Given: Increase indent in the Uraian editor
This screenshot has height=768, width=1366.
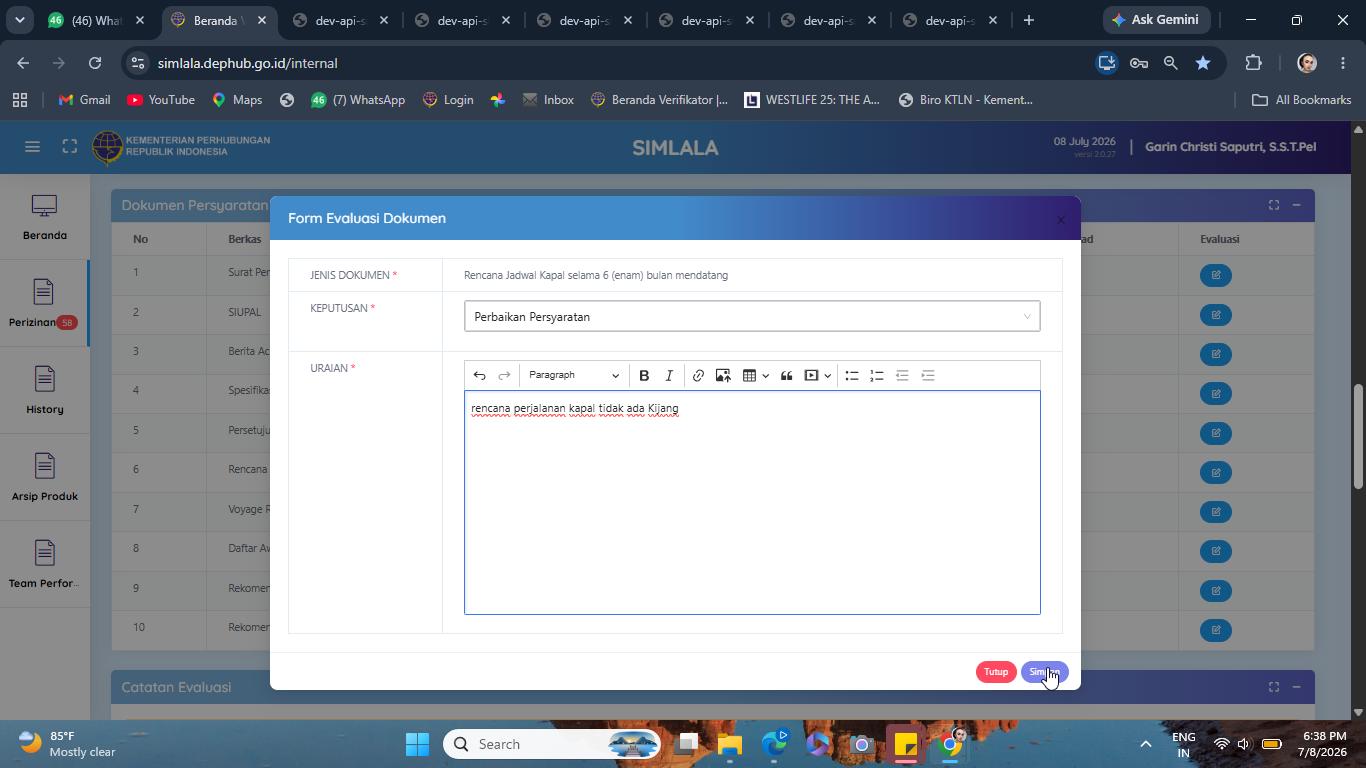Looking at the screenshot, I should click(x=928, y=376).
